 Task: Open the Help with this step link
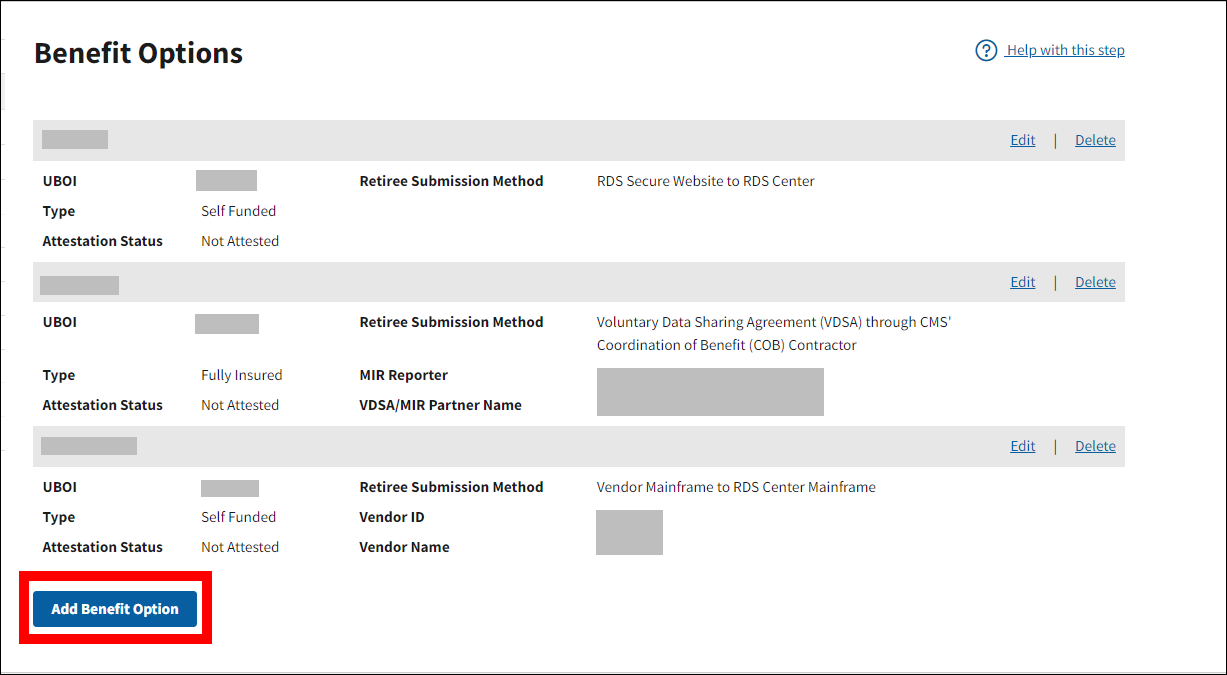(1065, 50)
